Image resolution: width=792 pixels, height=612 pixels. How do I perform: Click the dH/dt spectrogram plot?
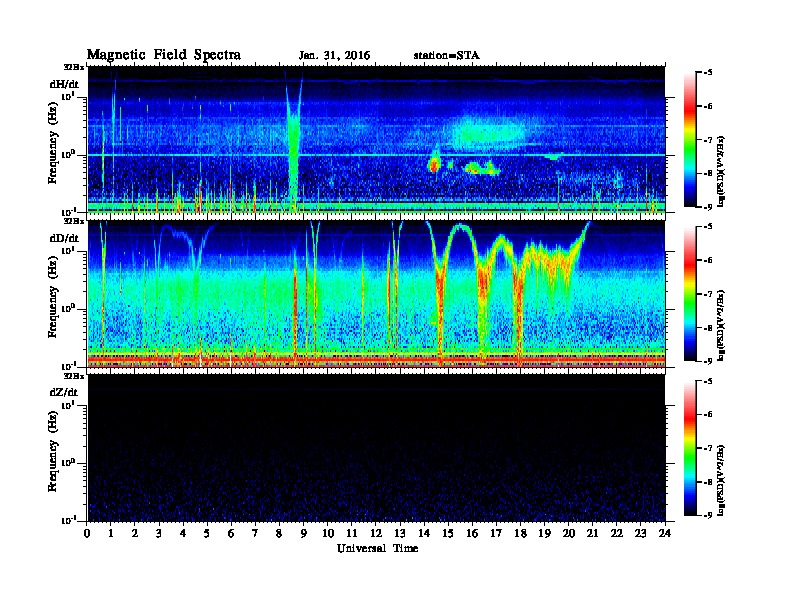(377, 139)
